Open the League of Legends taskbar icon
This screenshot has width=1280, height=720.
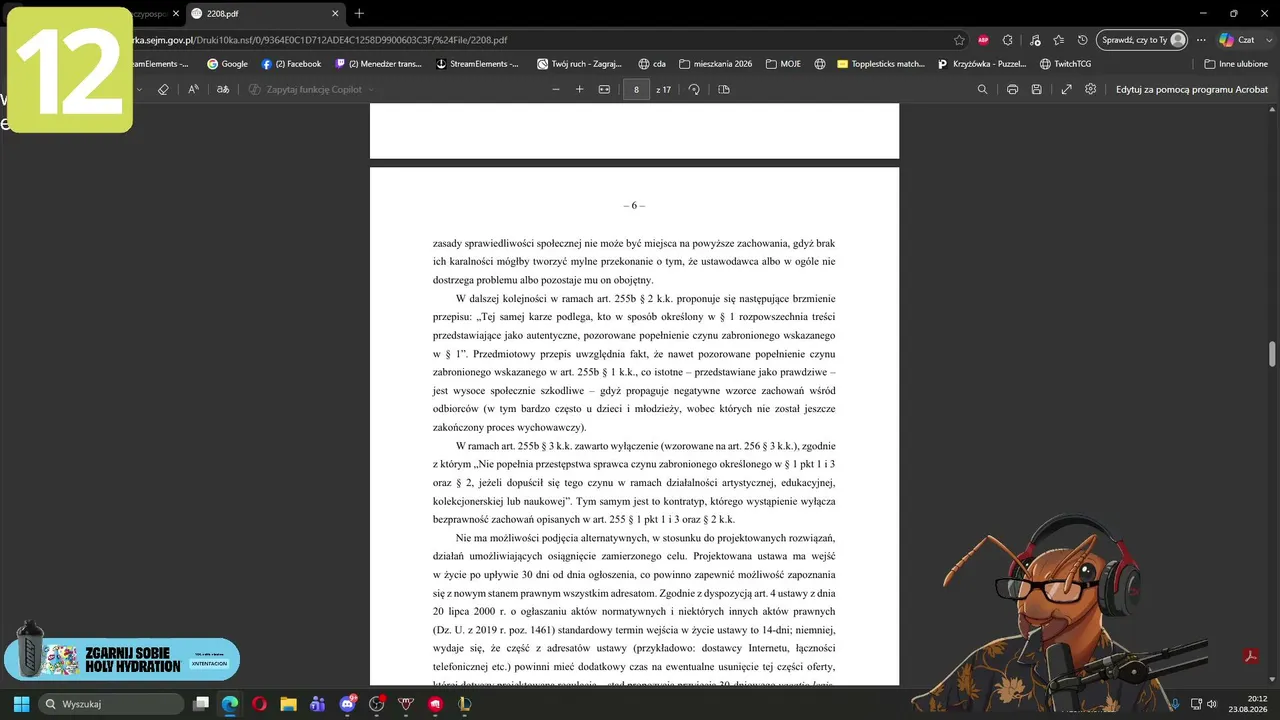pyautogui.click(x=465, y=704)
